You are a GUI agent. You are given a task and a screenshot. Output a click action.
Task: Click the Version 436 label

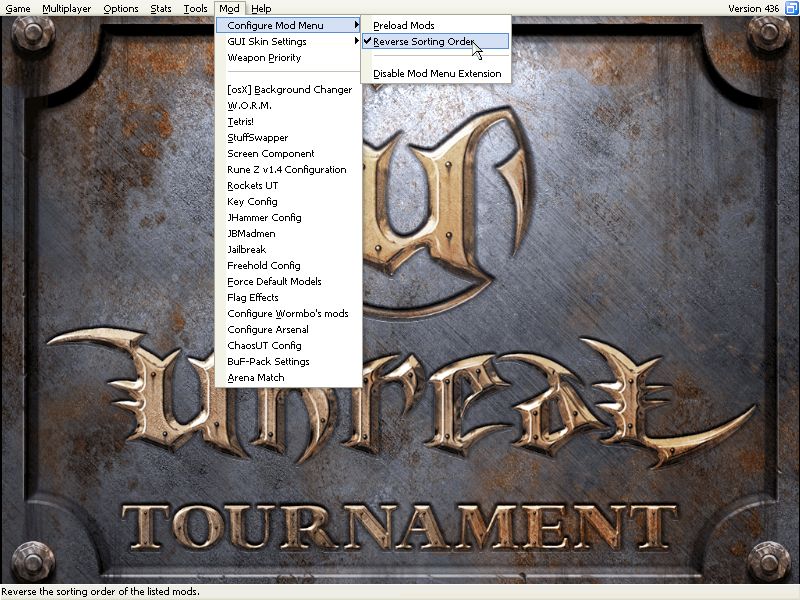755,8
